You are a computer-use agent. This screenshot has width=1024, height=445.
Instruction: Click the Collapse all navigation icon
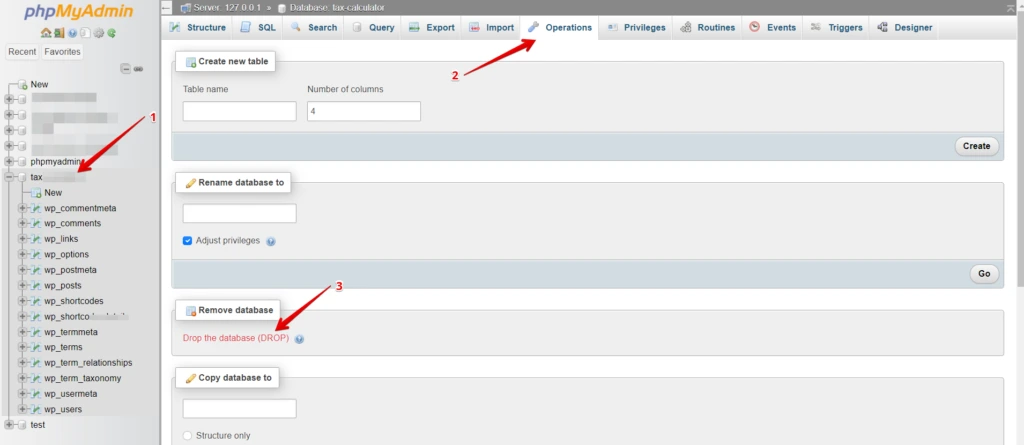point(126,69)
